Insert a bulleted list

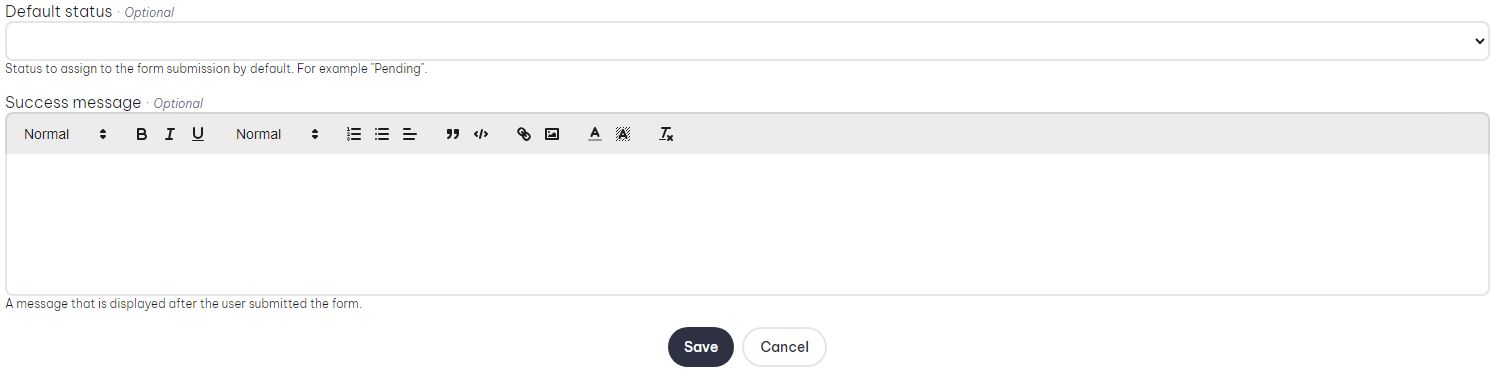click(382, 134)
